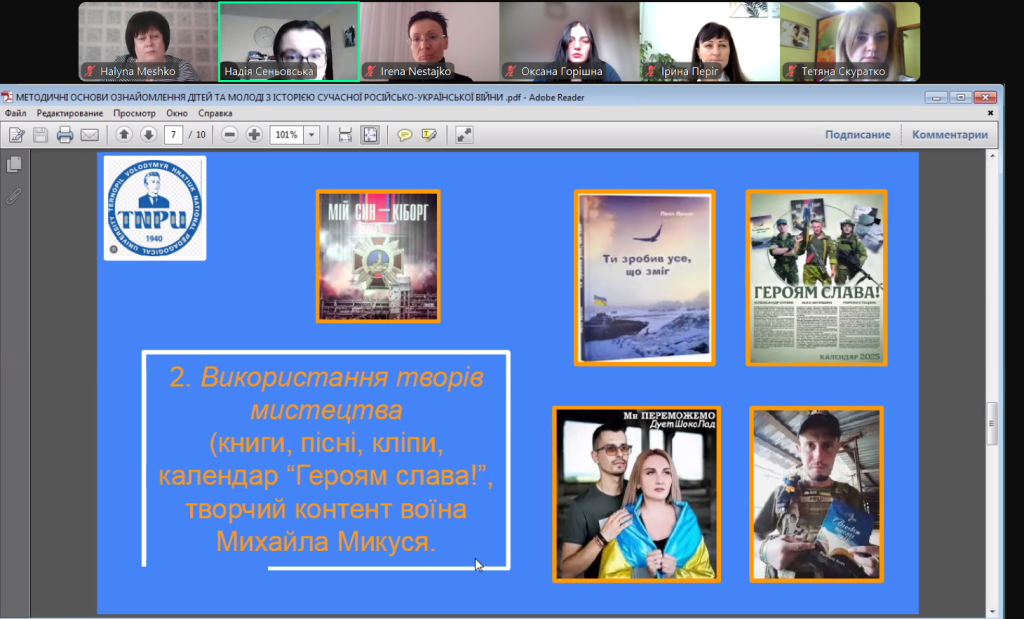Toggle the Fit Full Page icon
1024x619 pixels.
pos(370,135)
